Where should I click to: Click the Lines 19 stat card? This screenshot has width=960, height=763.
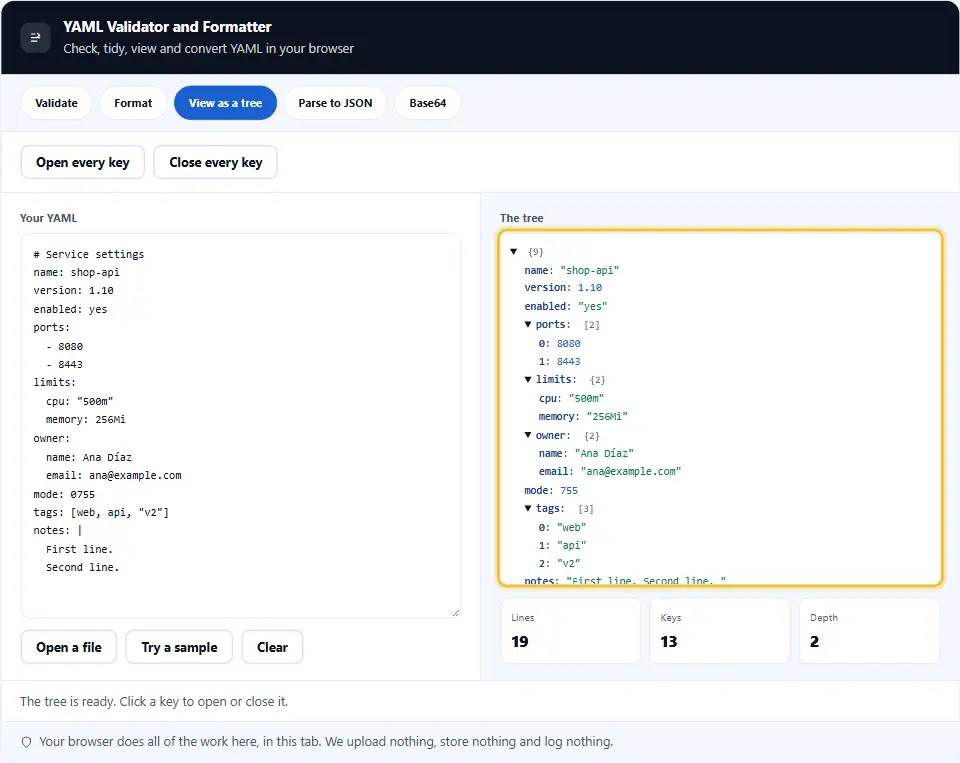[x=571, y=631]
